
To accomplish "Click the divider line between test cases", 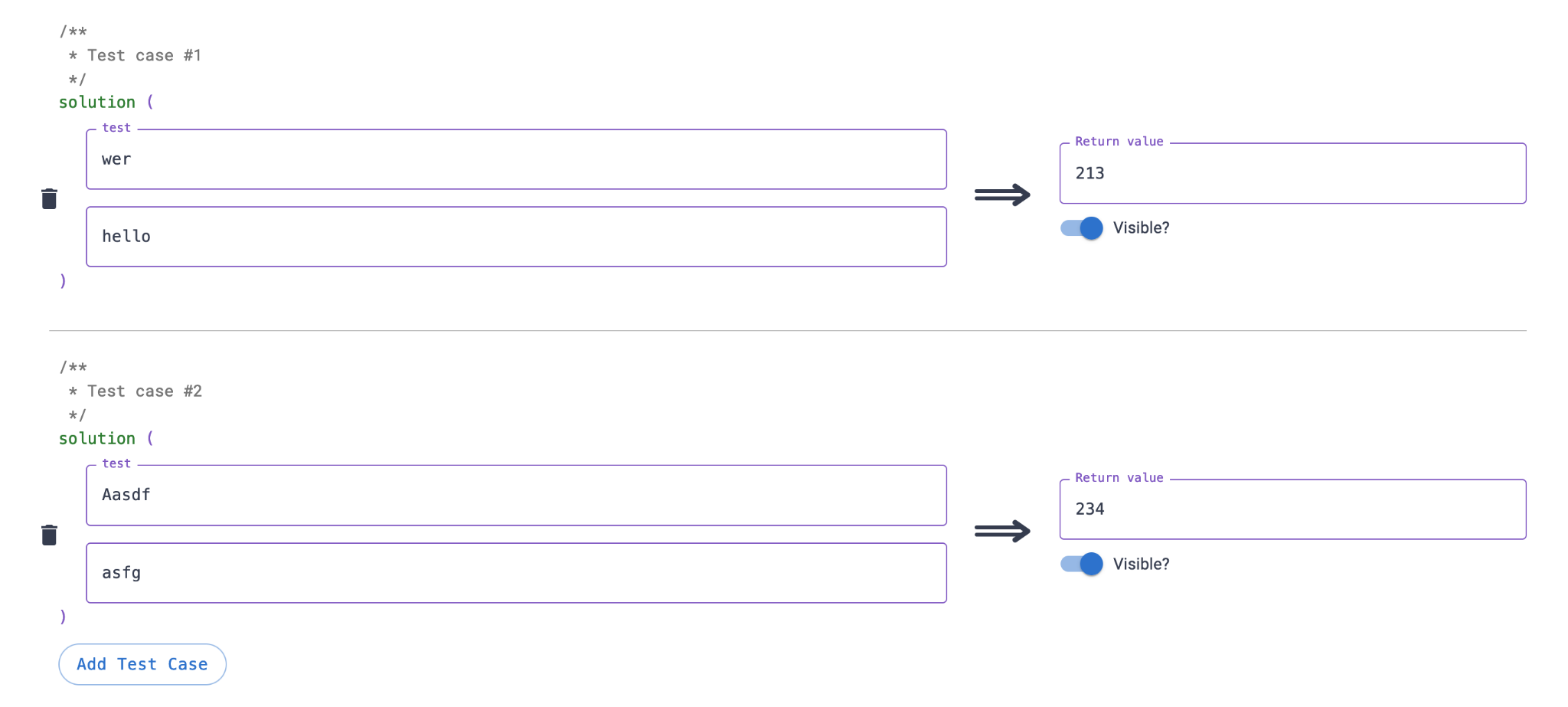I will (788, 331).
